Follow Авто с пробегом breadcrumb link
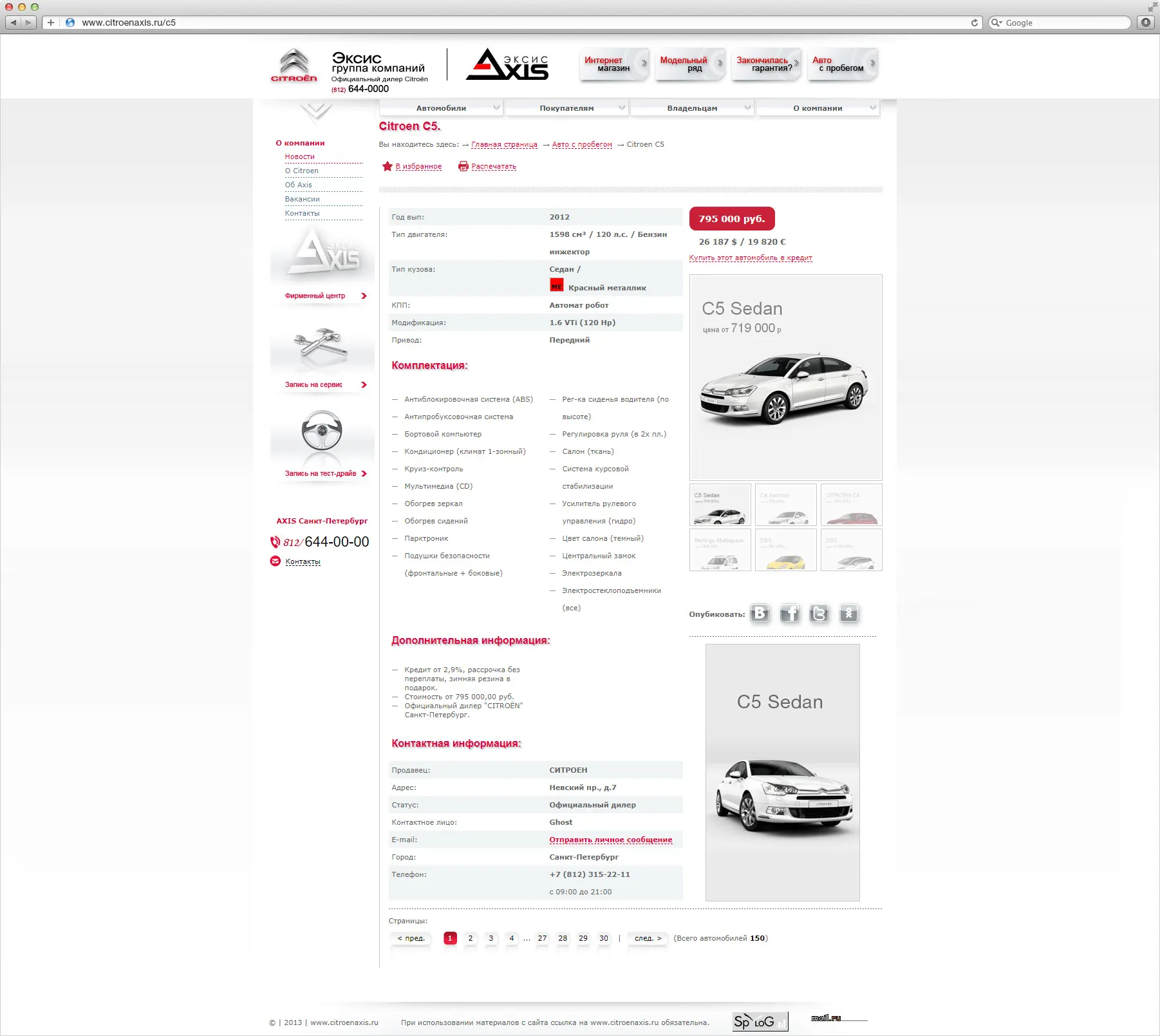The image size is (1160, 1036). (582, 144)
